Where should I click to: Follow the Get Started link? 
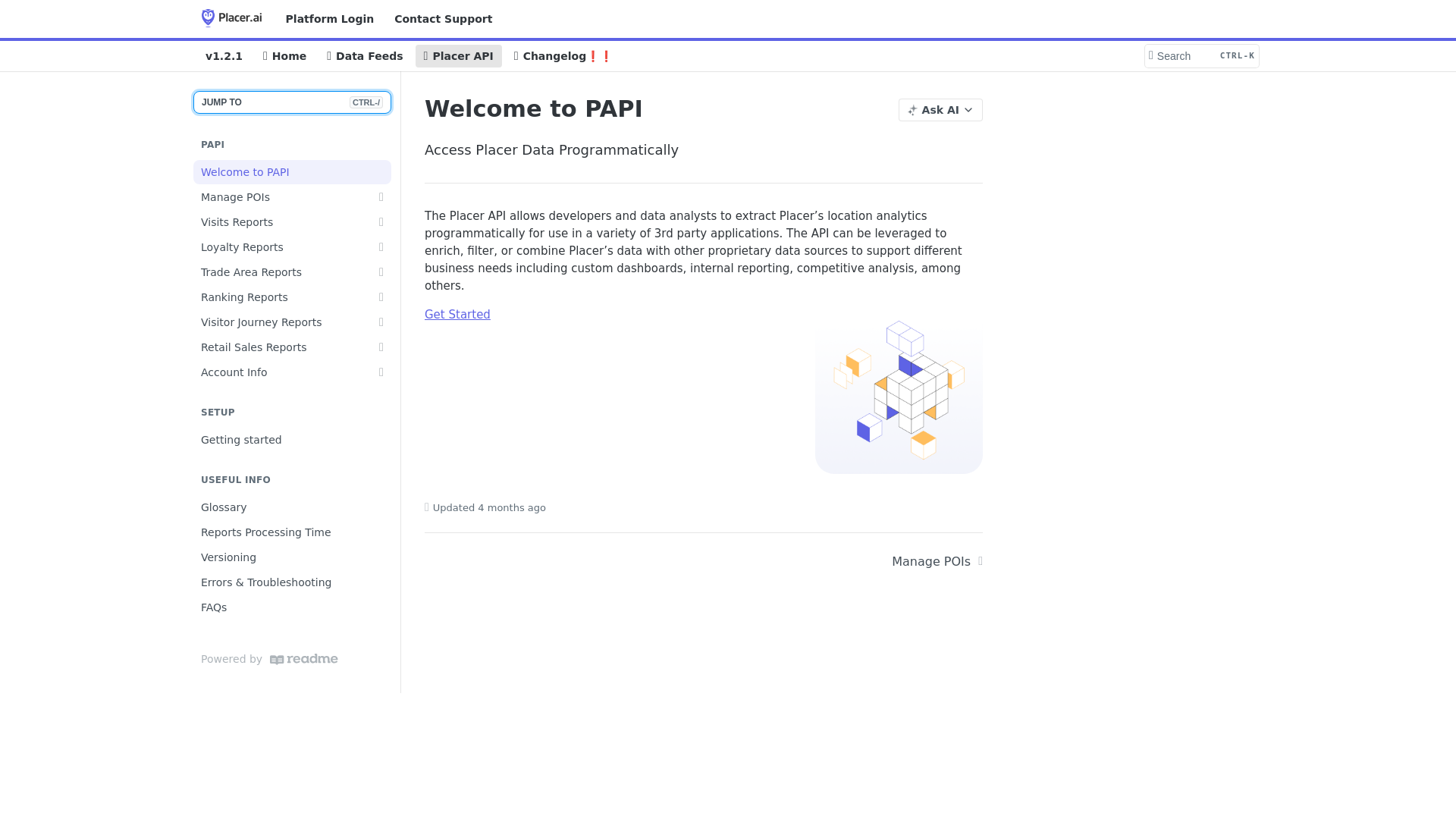457,315
